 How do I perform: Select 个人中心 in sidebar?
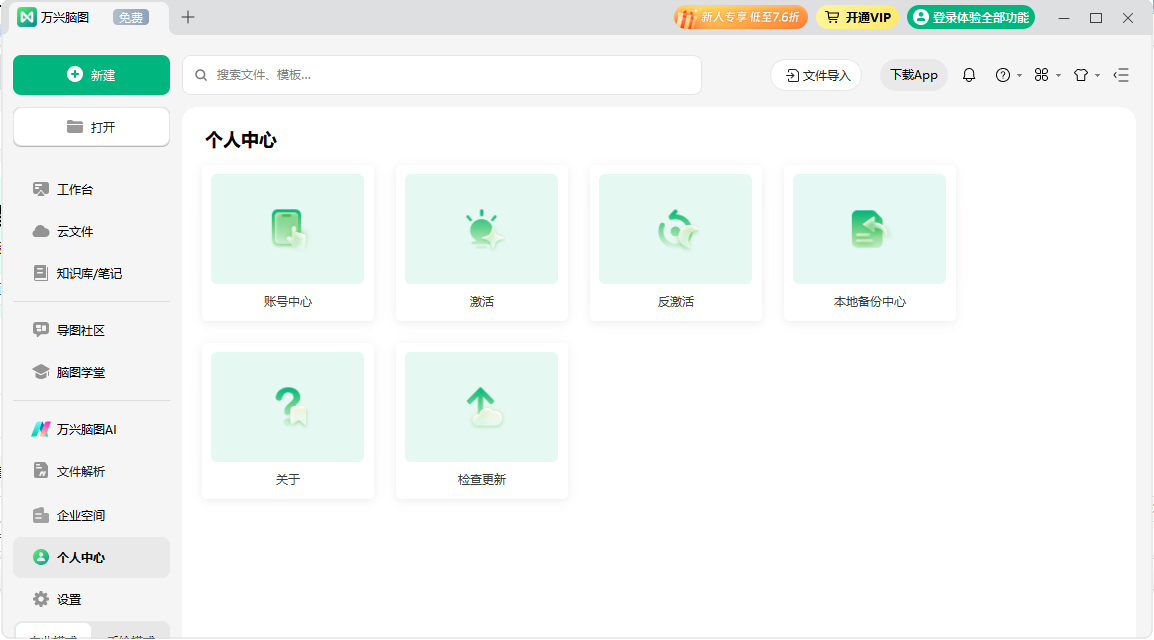(91, 557)
